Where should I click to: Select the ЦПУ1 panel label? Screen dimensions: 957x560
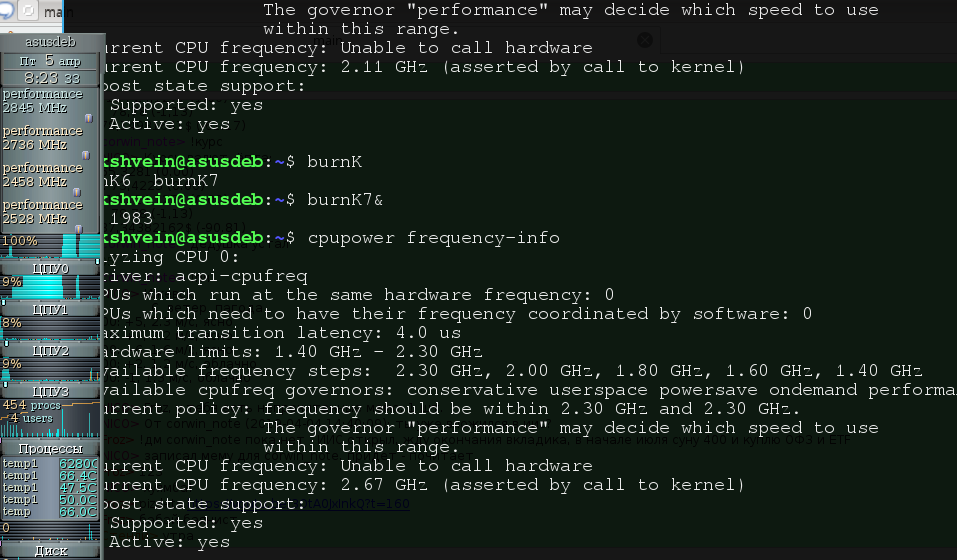pyautogui.click(x=50, y=309)
